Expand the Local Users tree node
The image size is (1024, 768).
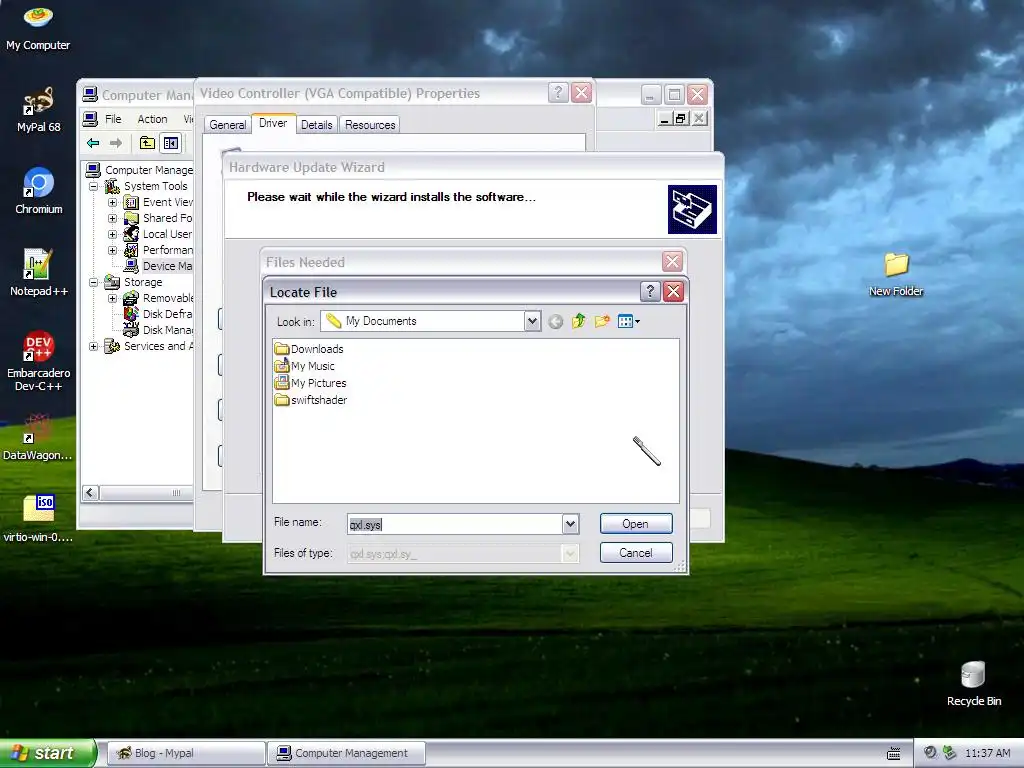tap(112, 234)
